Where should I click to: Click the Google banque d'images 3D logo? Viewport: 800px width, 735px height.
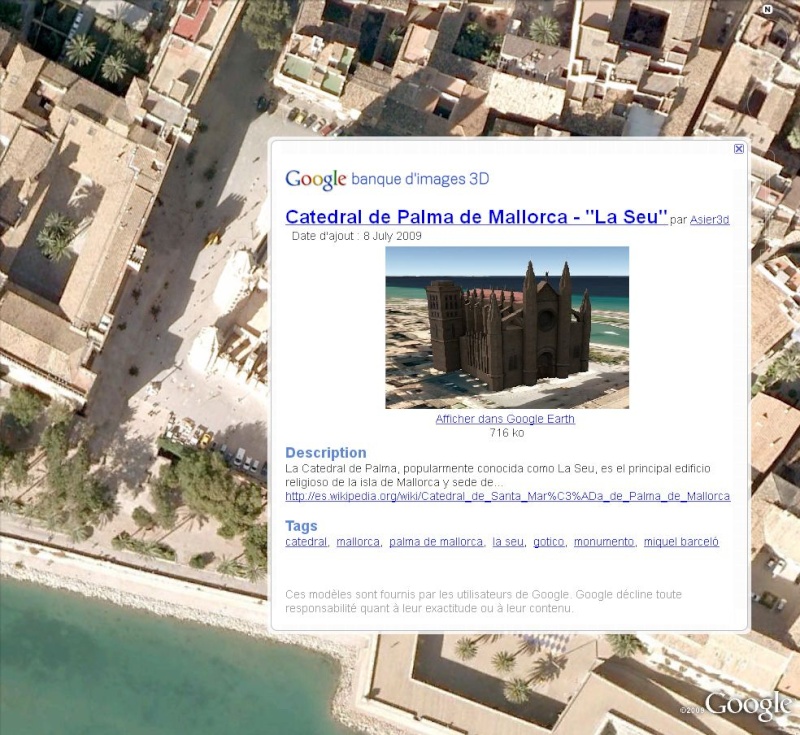[x=387, y=179]
